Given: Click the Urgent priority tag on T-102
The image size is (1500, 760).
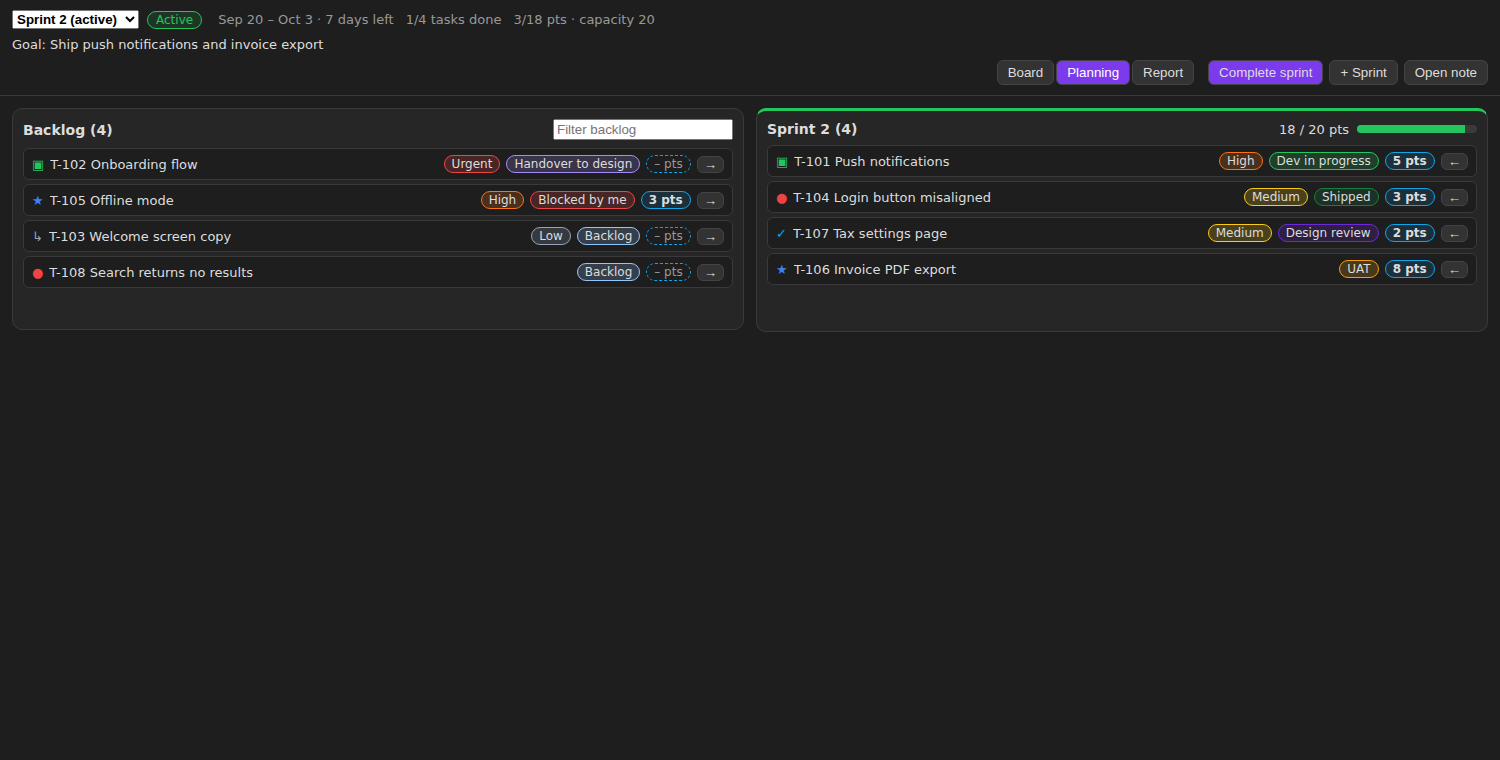Looking at the screenshot, I should click(472, 164).
